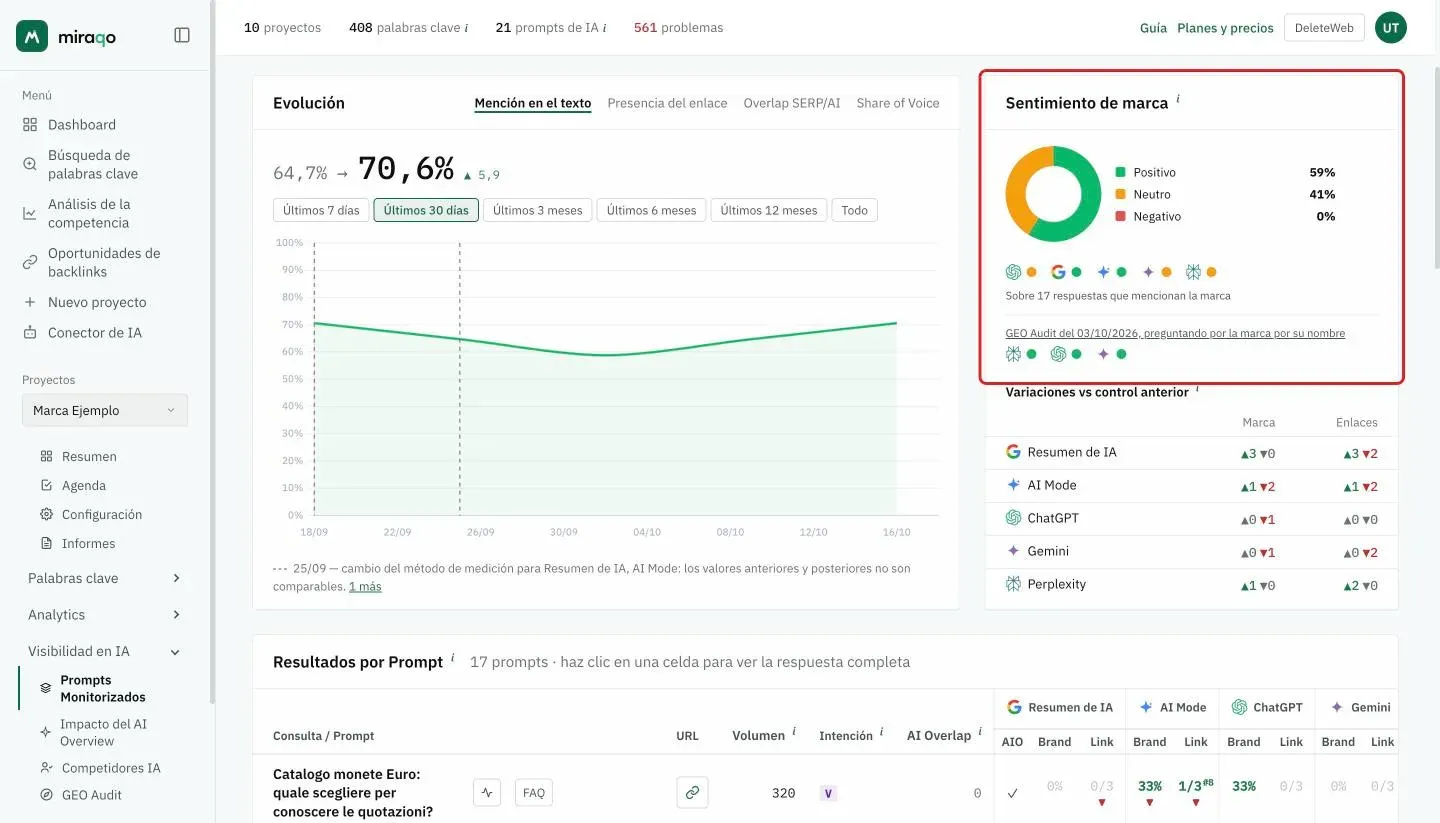Switch to Presencia del enlace tab
Image resolution: width=1440 pixels, height=823 pixels.
(667, 103)
